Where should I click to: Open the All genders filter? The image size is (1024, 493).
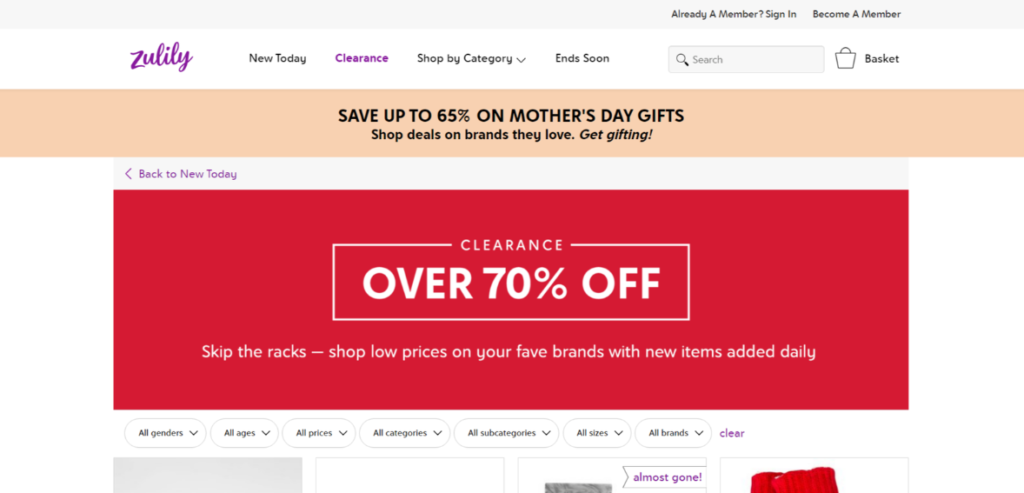(165, 433)
